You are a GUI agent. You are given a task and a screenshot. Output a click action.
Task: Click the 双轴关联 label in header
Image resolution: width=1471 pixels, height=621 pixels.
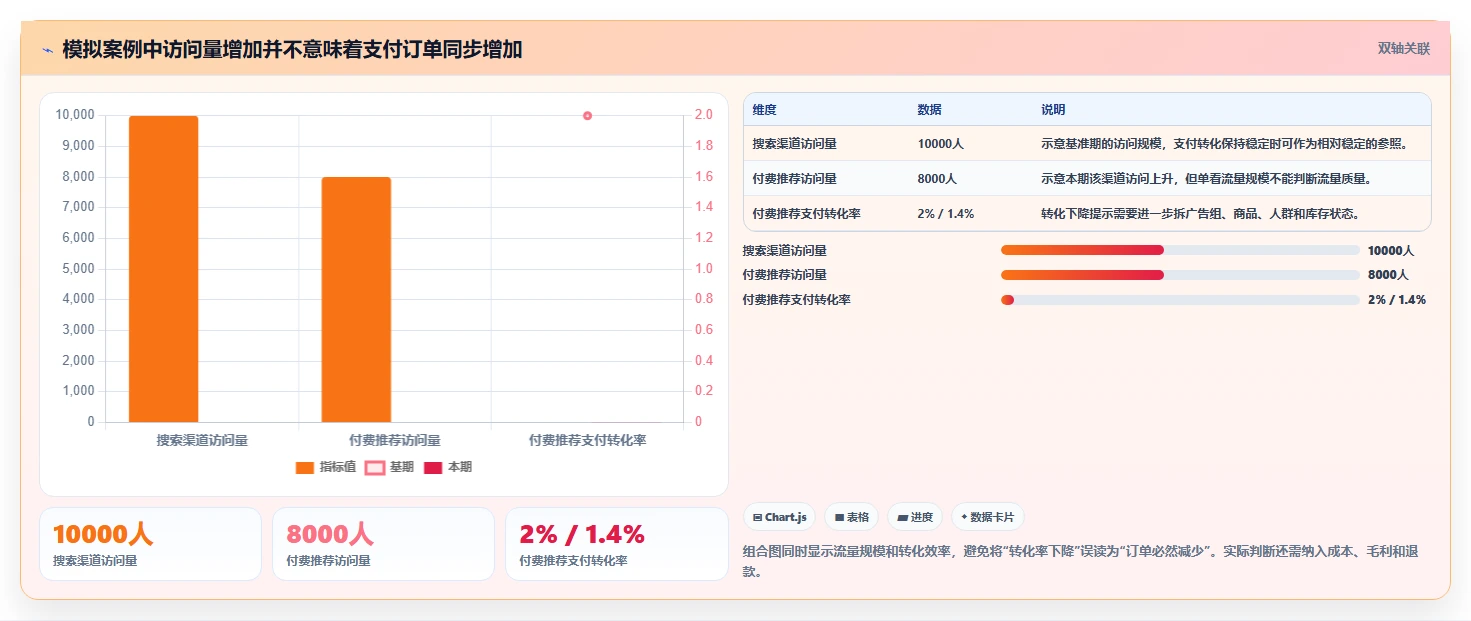(1404, 48)
